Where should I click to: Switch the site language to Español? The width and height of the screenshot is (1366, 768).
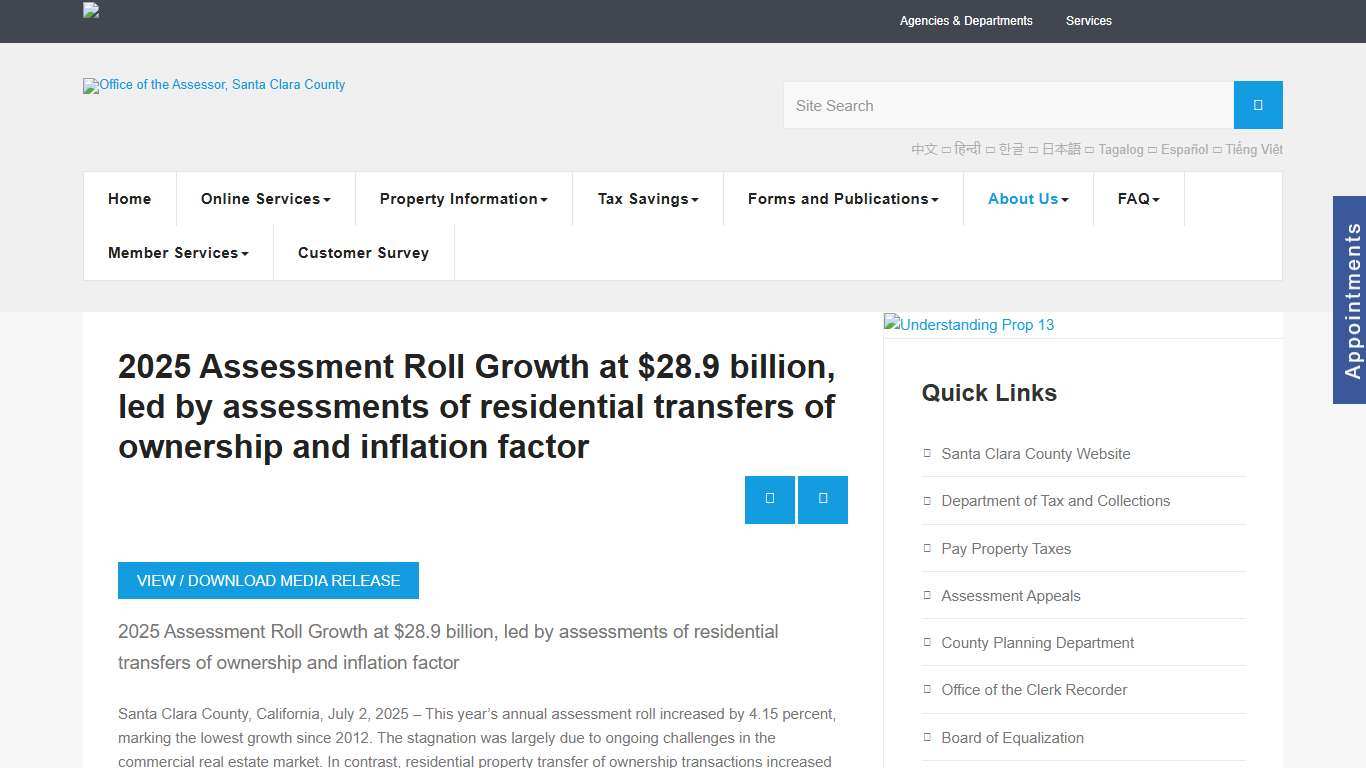pos(1184,149)
